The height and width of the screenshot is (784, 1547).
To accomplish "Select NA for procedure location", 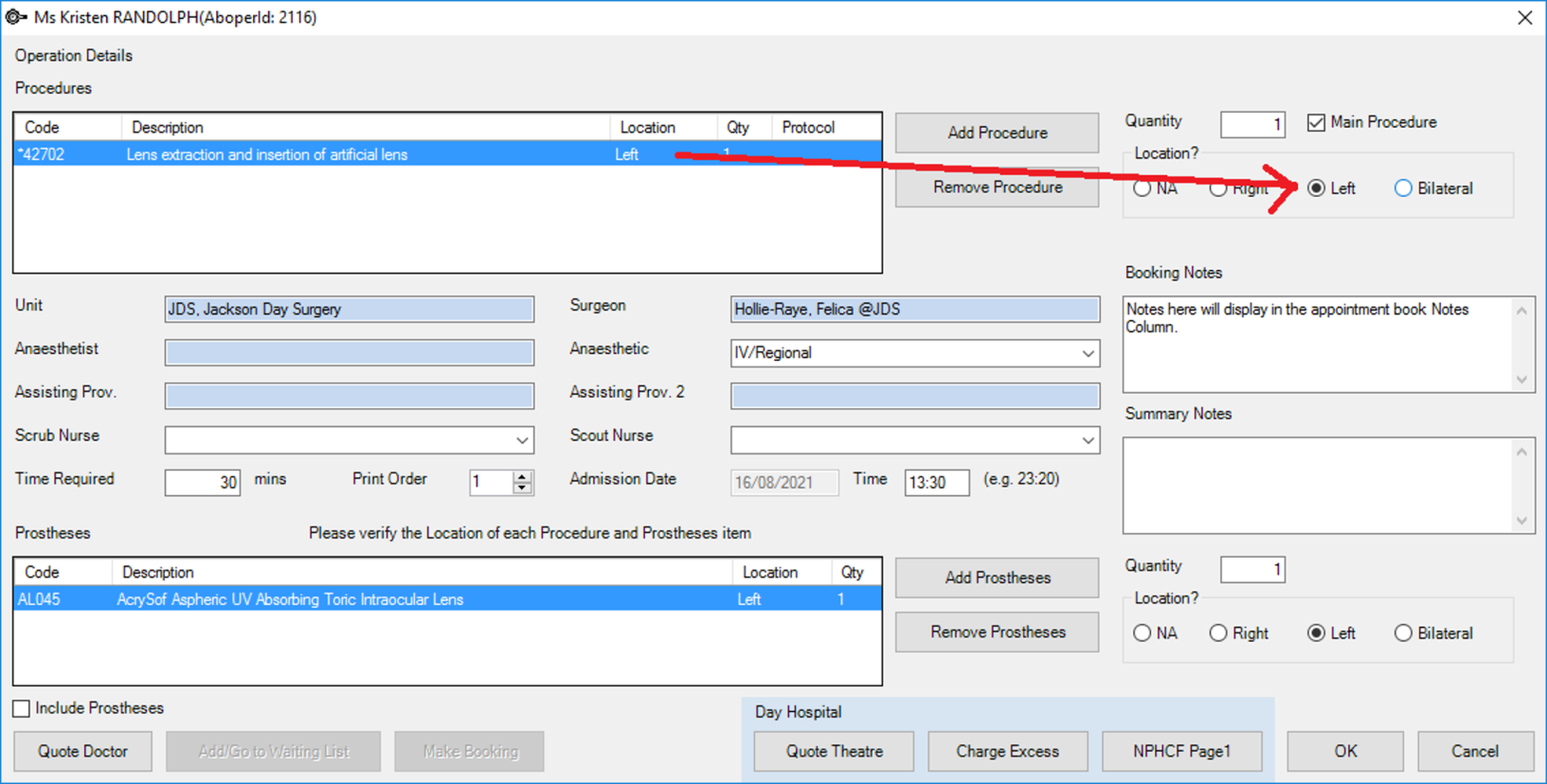I will [x=1142, y=188].
